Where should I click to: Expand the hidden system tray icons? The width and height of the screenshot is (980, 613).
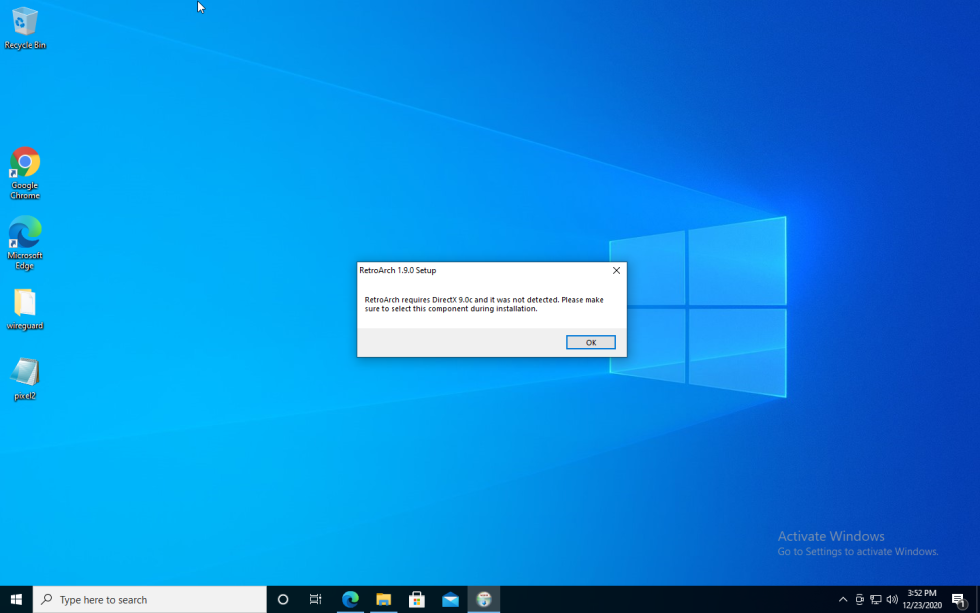click(843, 599)
